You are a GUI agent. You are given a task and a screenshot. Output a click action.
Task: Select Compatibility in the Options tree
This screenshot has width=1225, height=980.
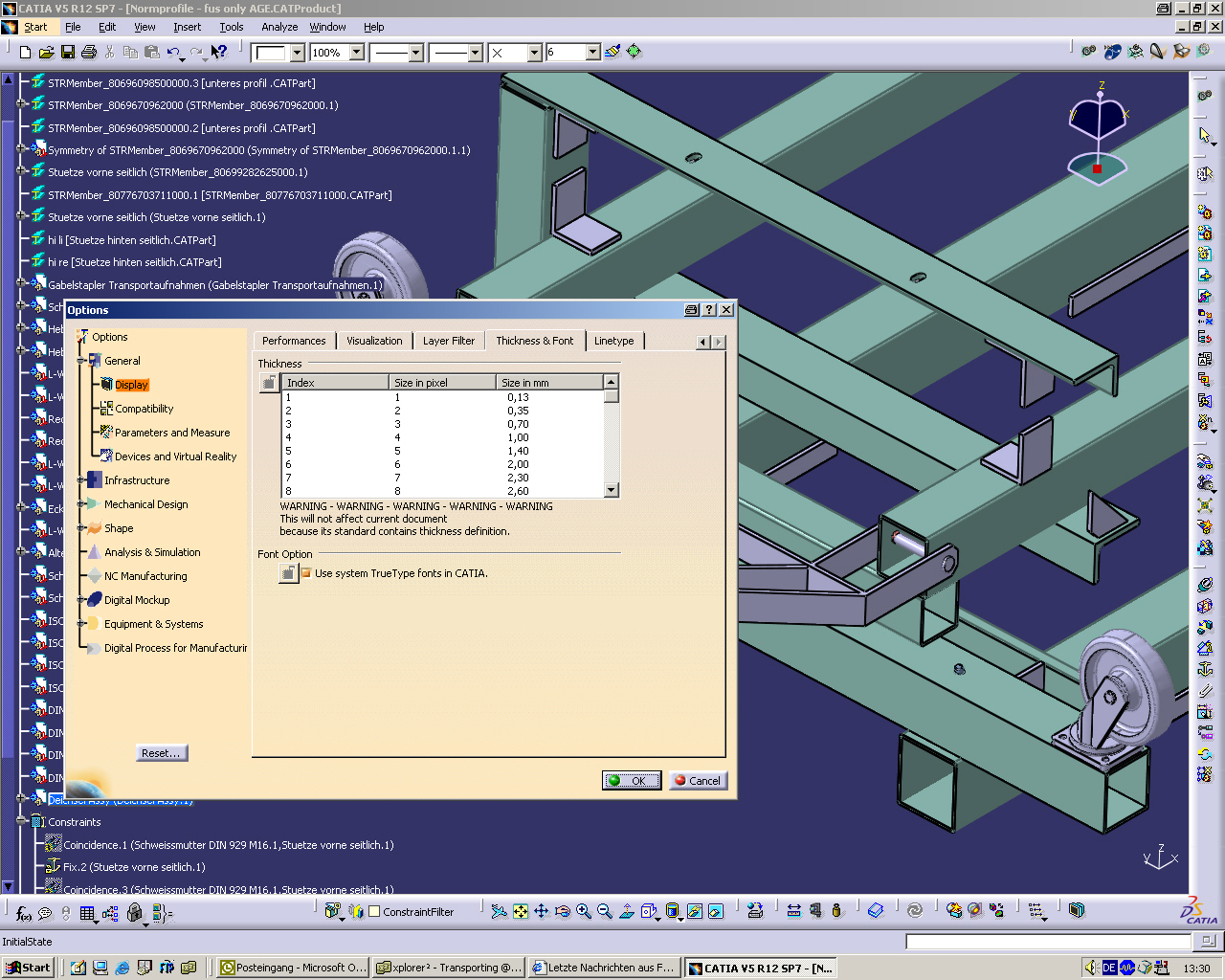[144, 409]
